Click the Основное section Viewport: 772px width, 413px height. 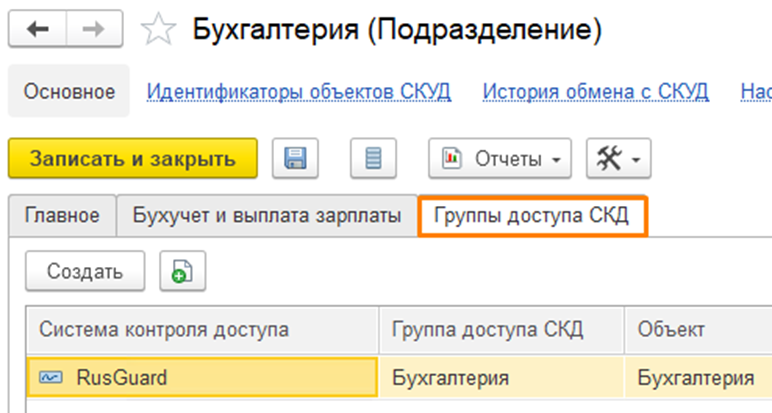coord(69,92)
